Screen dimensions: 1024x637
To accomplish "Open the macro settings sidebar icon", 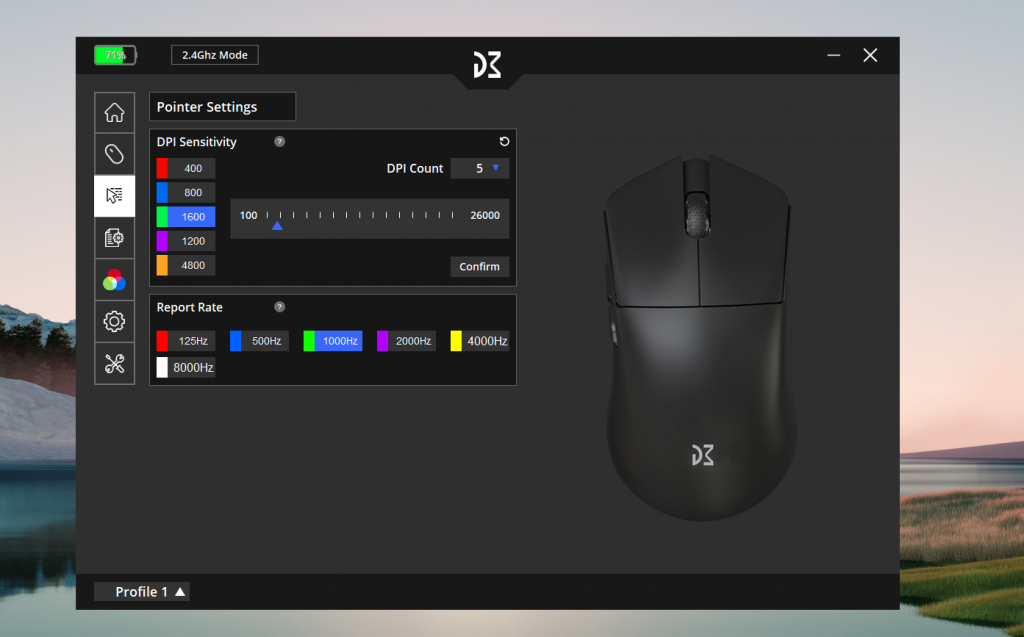I will (114, 238).
